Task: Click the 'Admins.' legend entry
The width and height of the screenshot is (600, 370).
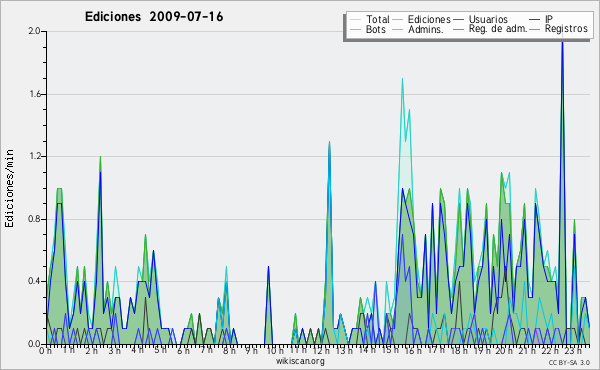Action: [426, 29]
